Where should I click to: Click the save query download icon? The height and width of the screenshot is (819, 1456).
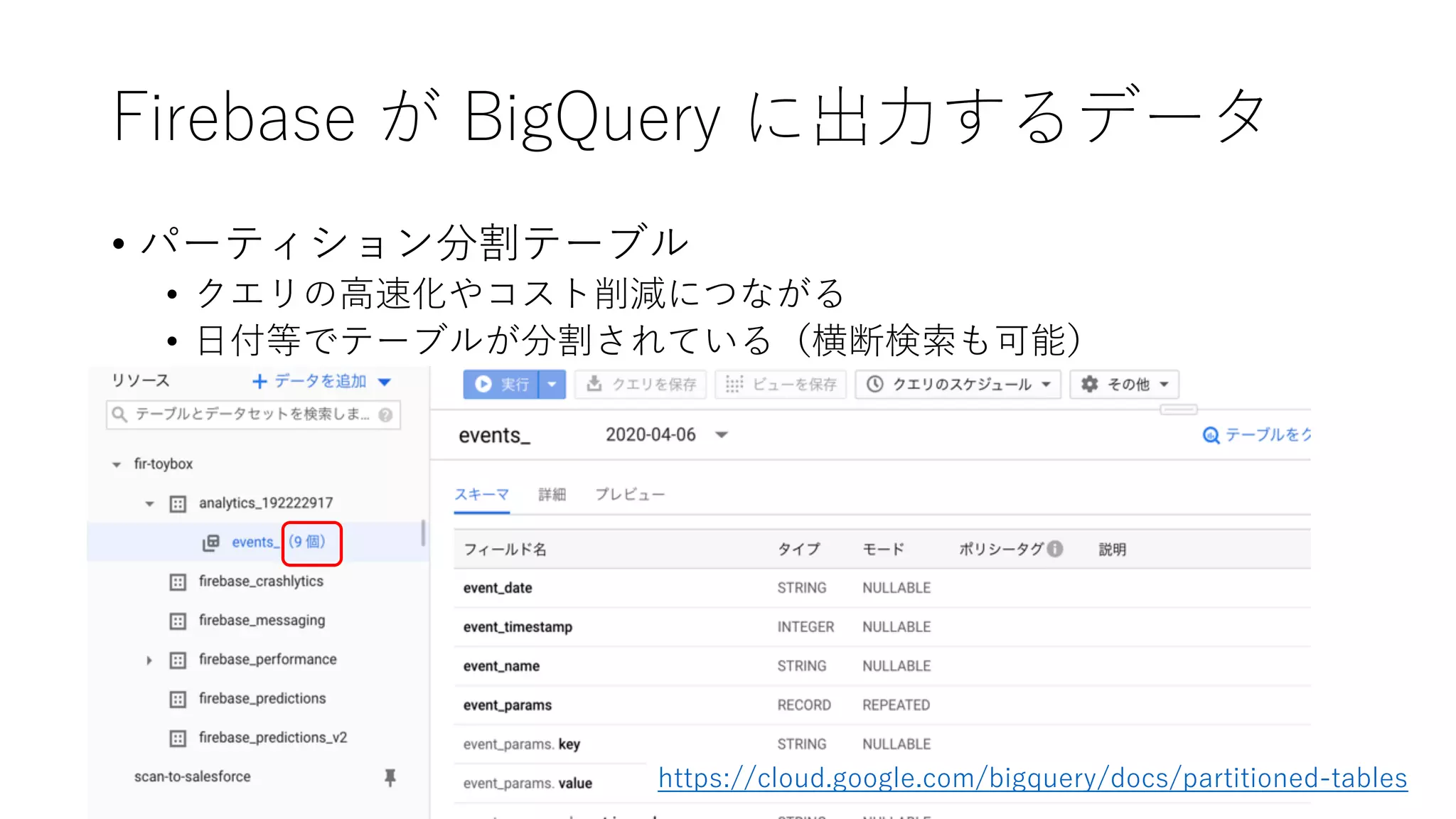[x=594, y=384]
